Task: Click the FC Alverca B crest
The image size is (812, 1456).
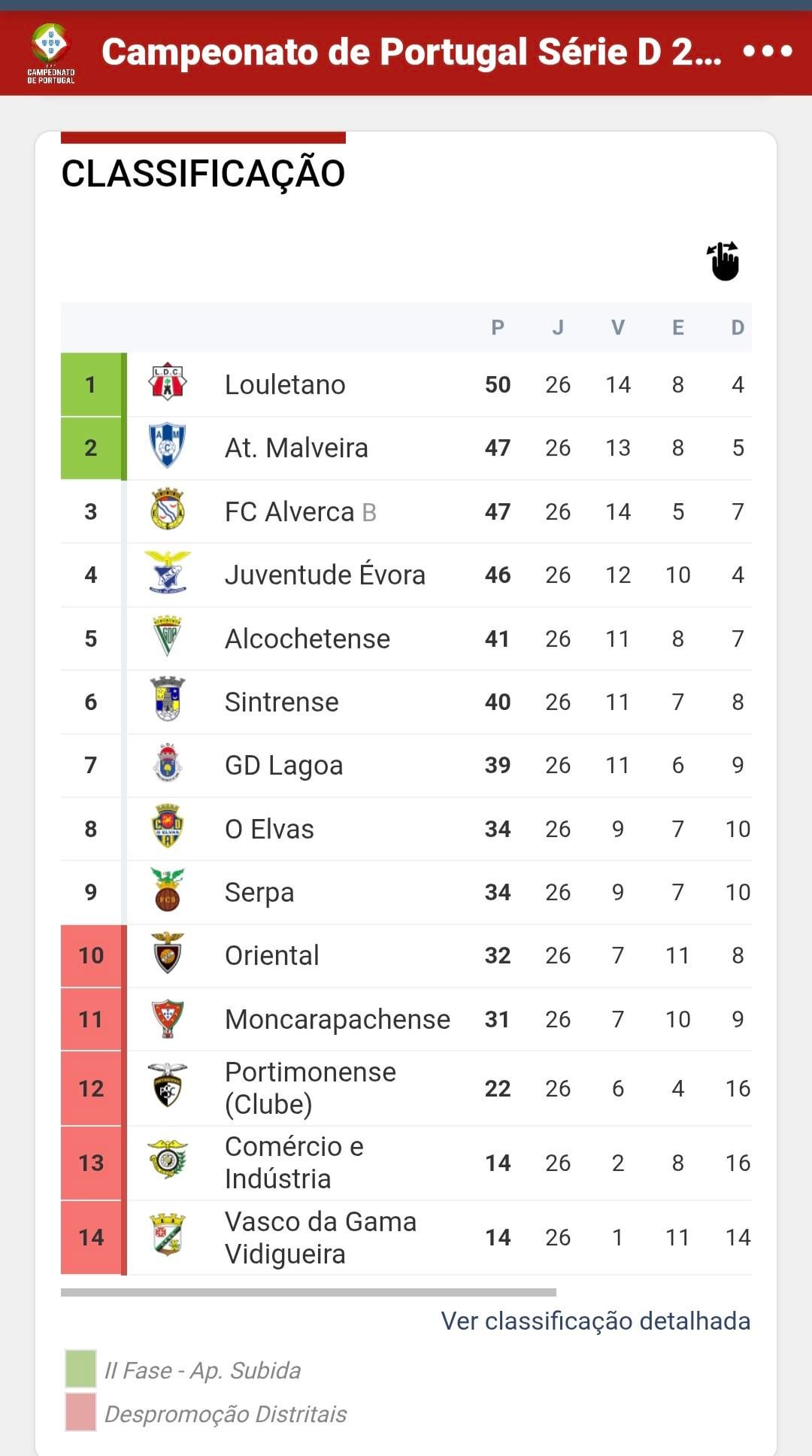Action: coord(167,511)
